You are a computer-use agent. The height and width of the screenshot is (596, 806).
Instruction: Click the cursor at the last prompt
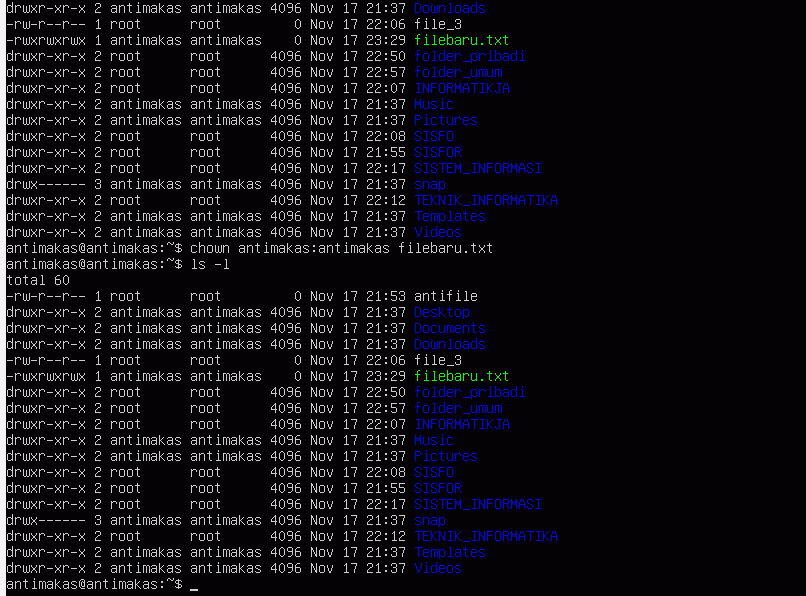click(194, 585)
